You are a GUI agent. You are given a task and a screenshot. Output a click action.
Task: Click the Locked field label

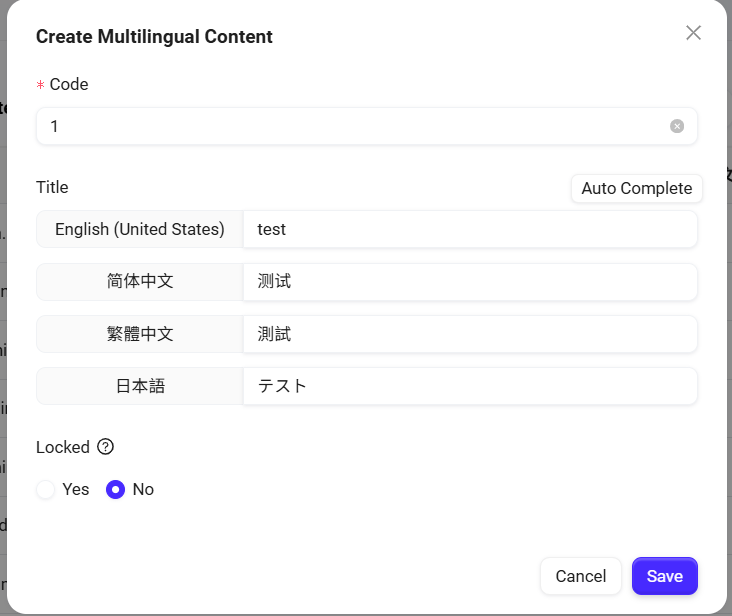63,447
